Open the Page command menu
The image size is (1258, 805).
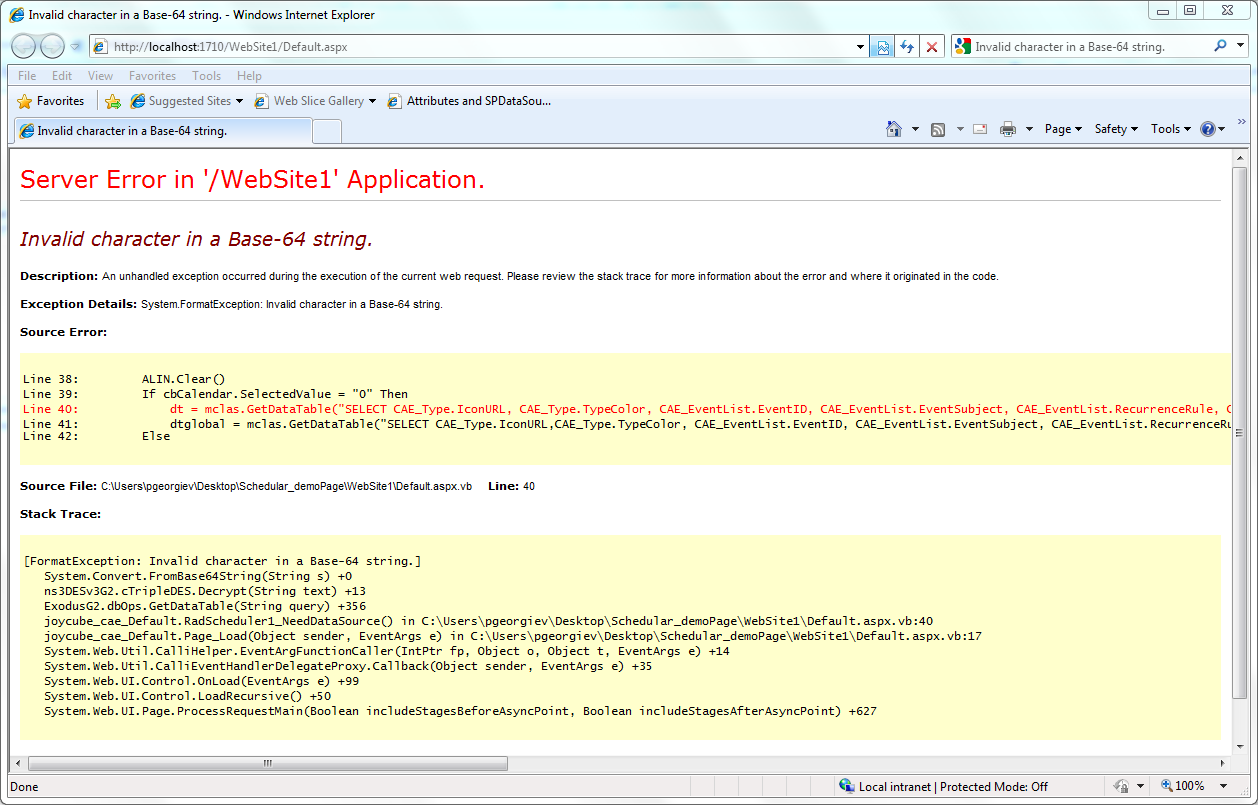tap(1063, 129)
